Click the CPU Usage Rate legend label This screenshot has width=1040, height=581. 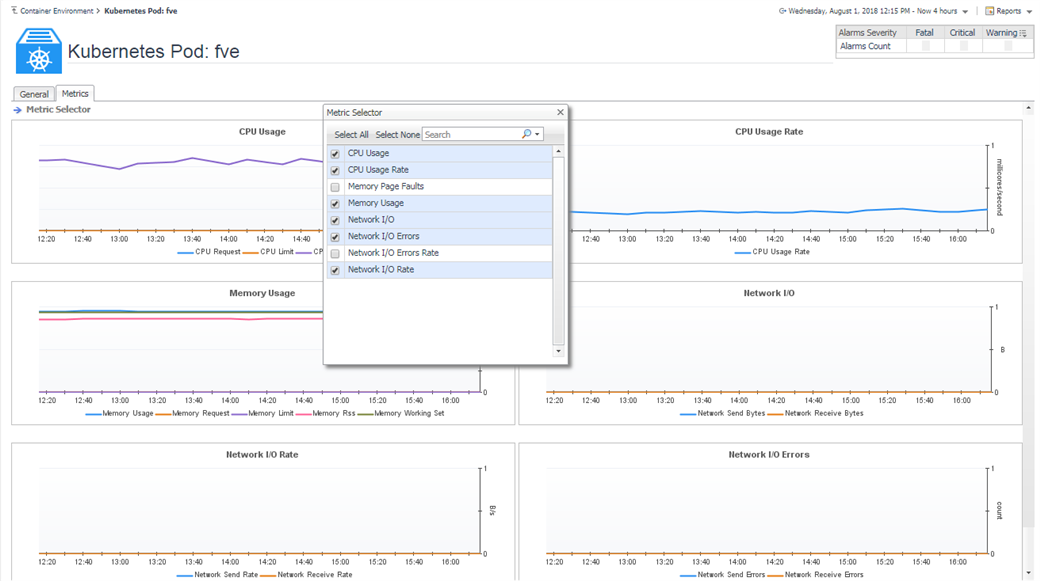[x=781, y=252]
